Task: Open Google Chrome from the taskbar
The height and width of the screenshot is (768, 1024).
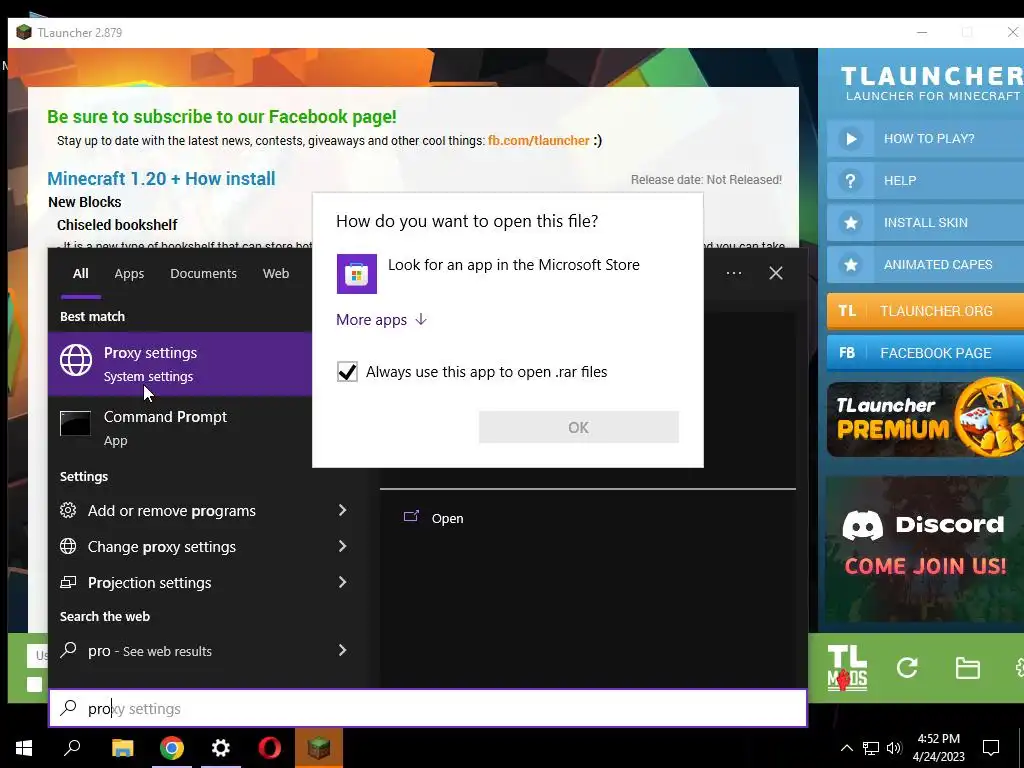Action: 172,748
